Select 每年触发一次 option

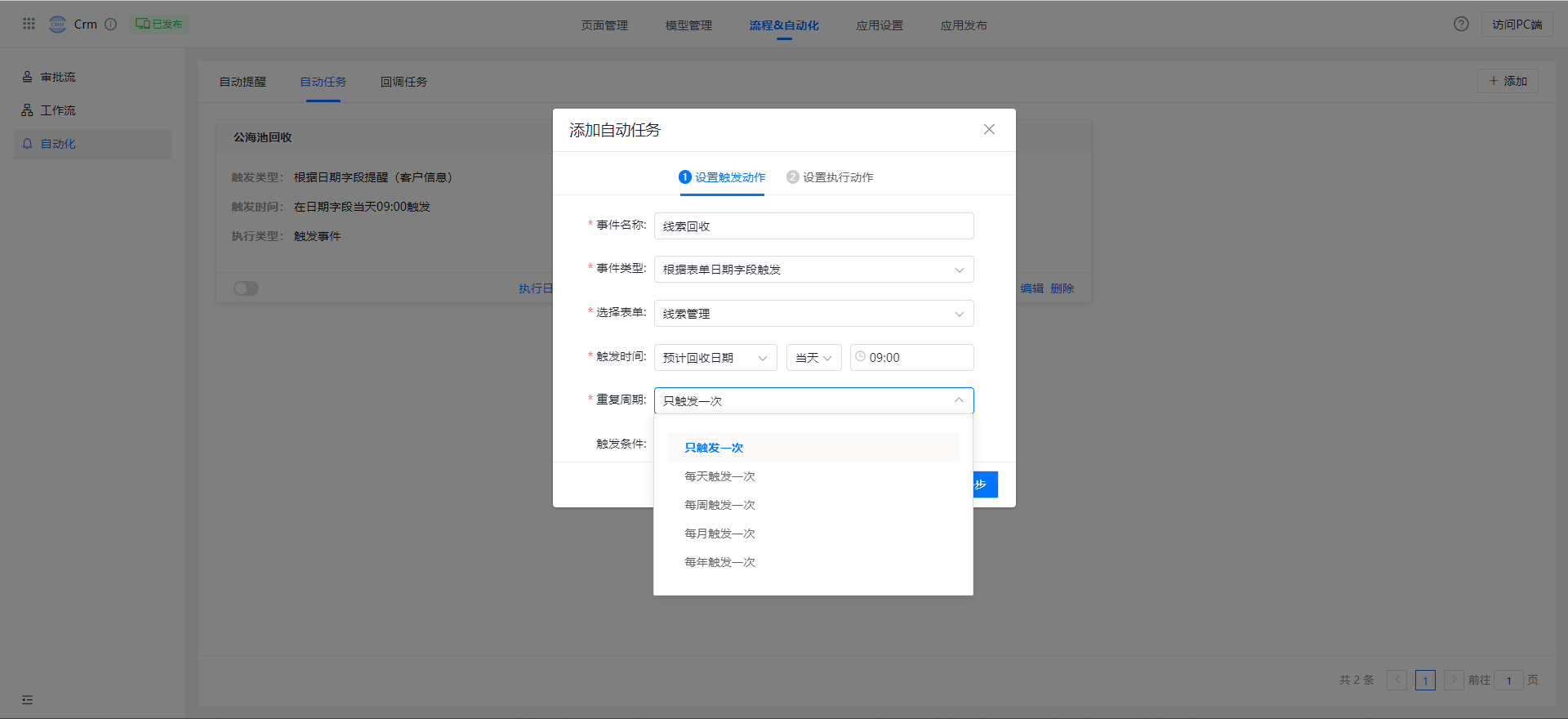coord(813,562)
